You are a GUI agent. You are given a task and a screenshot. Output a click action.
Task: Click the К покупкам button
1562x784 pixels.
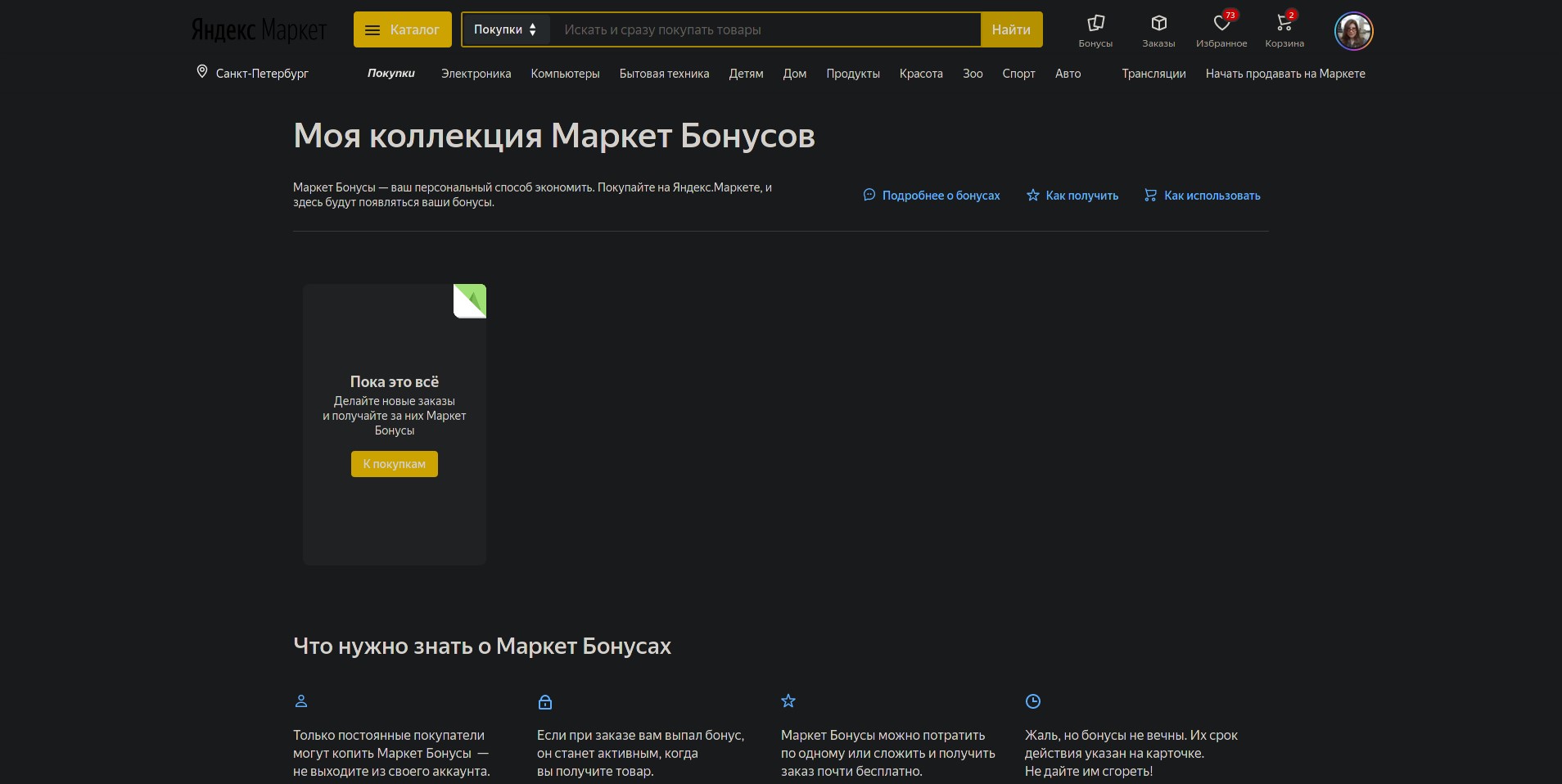coord(395,464)
